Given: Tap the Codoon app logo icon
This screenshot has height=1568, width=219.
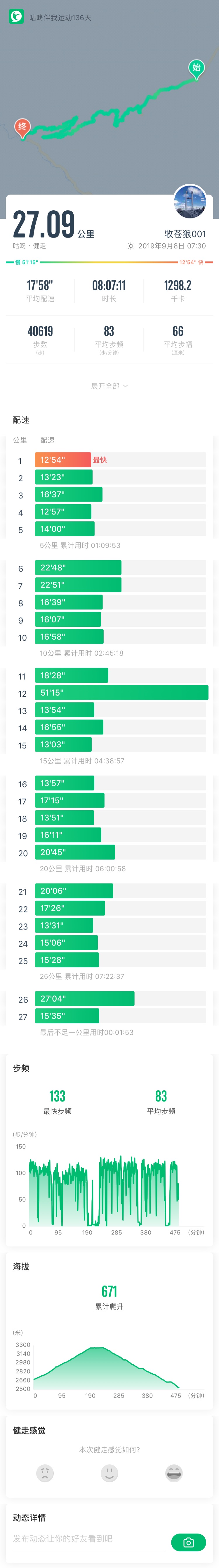Looking at the screenshot, I should pyautogui.click(x=16, y=17).
